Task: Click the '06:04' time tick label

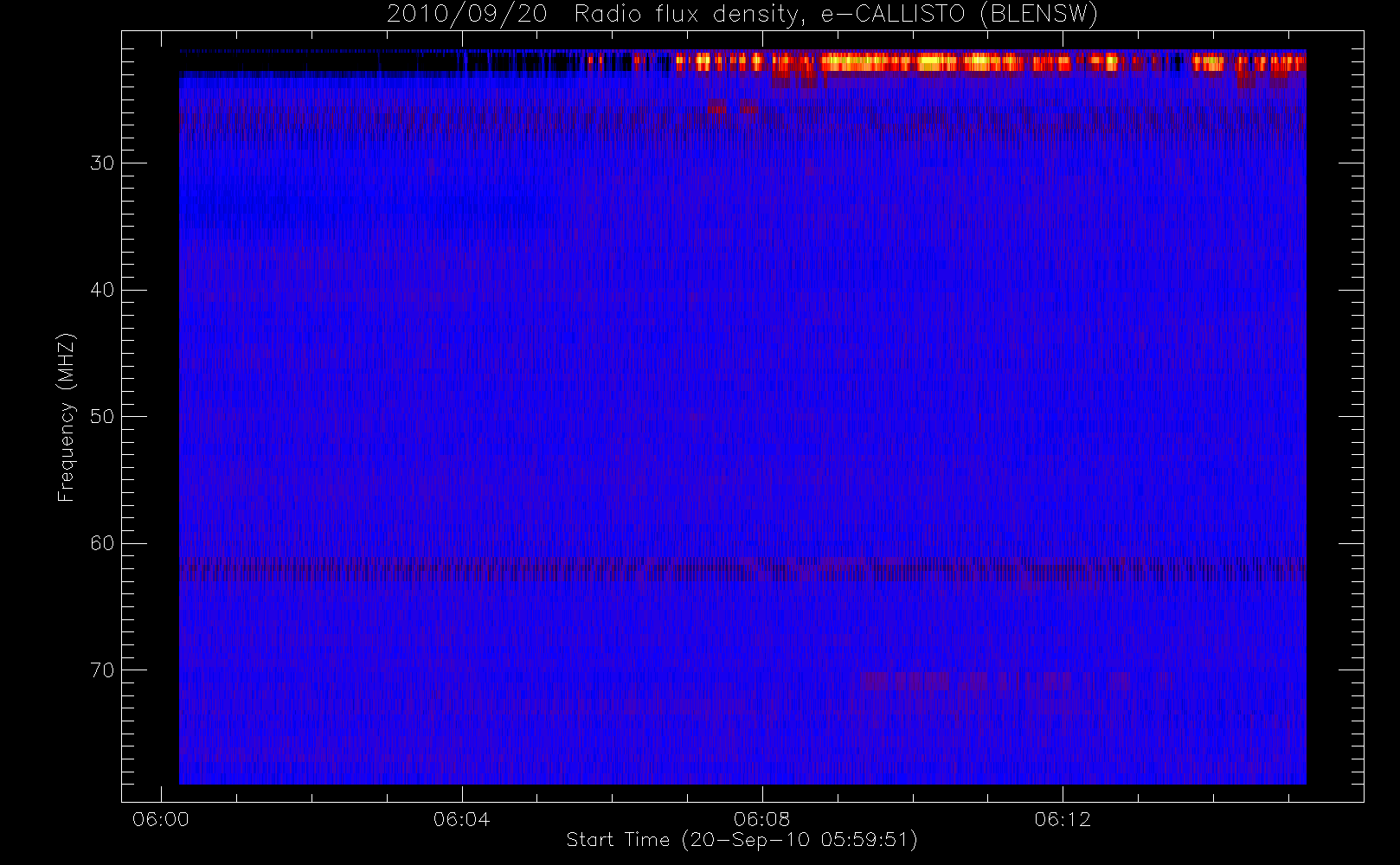Action: [461, 818]
